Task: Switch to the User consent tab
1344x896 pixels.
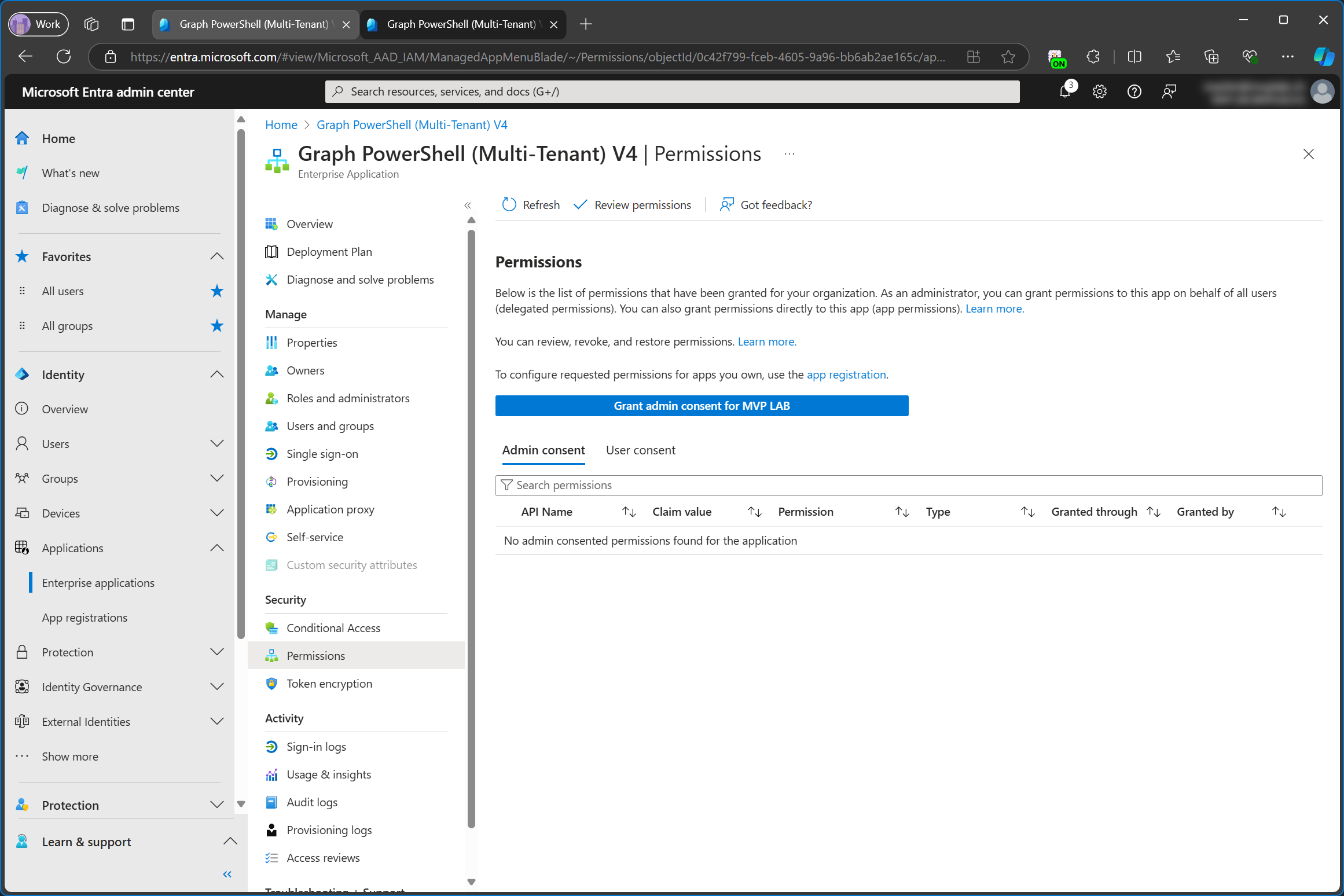Action: click(x=640, y=450)
